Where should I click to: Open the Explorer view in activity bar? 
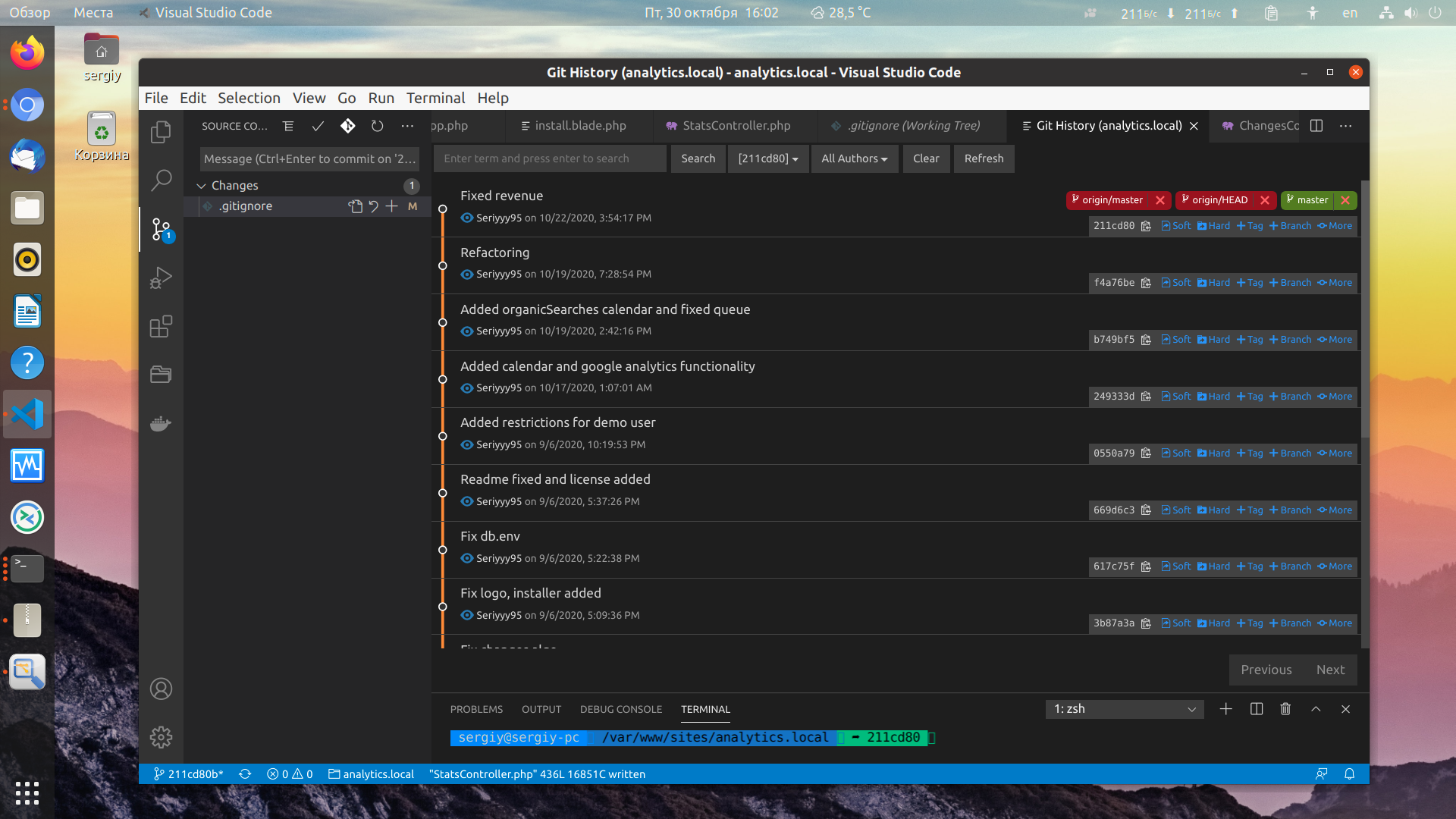pos(161,132)
